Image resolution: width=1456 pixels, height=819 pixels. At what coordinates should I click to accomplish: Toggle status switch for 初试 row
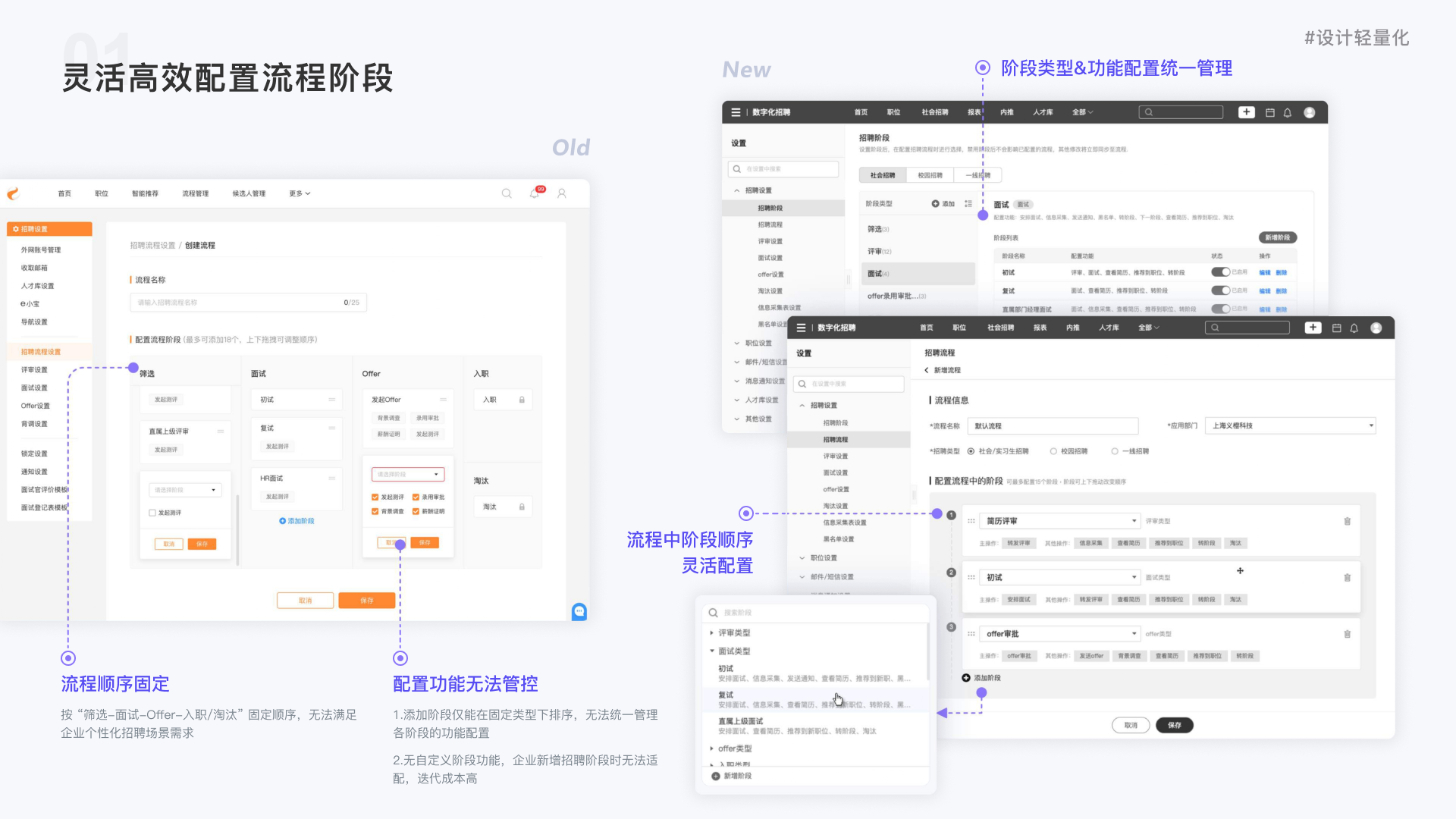click(1220, 272)
